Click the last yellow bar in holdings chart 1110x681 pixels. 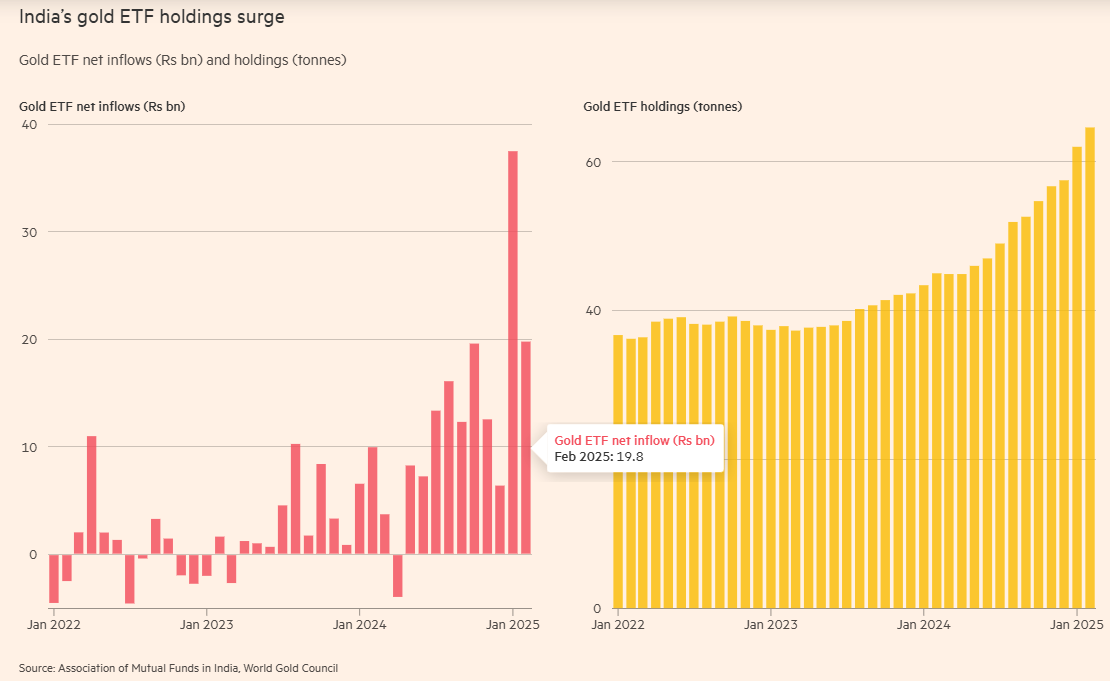click(x=1090, y=368)
